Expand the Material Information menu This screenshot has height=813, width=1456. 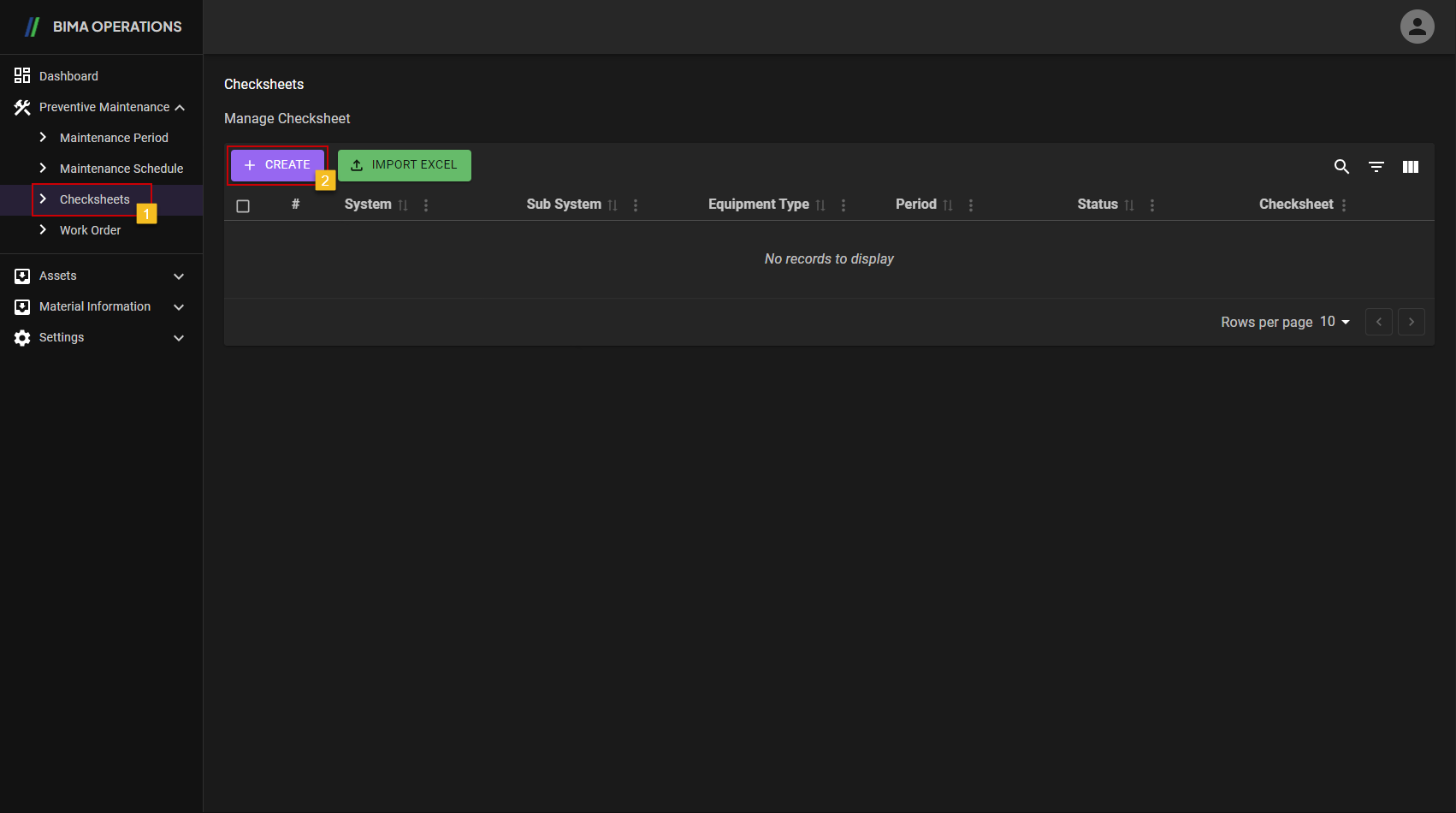pyautogui.click(x=179, y=307)
